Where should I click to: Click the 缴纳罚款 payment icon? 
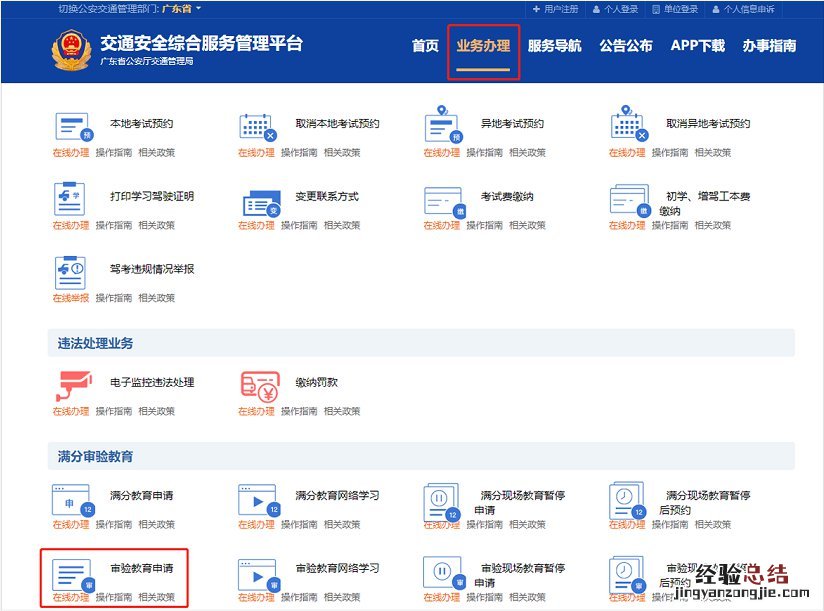pos(258,385)
